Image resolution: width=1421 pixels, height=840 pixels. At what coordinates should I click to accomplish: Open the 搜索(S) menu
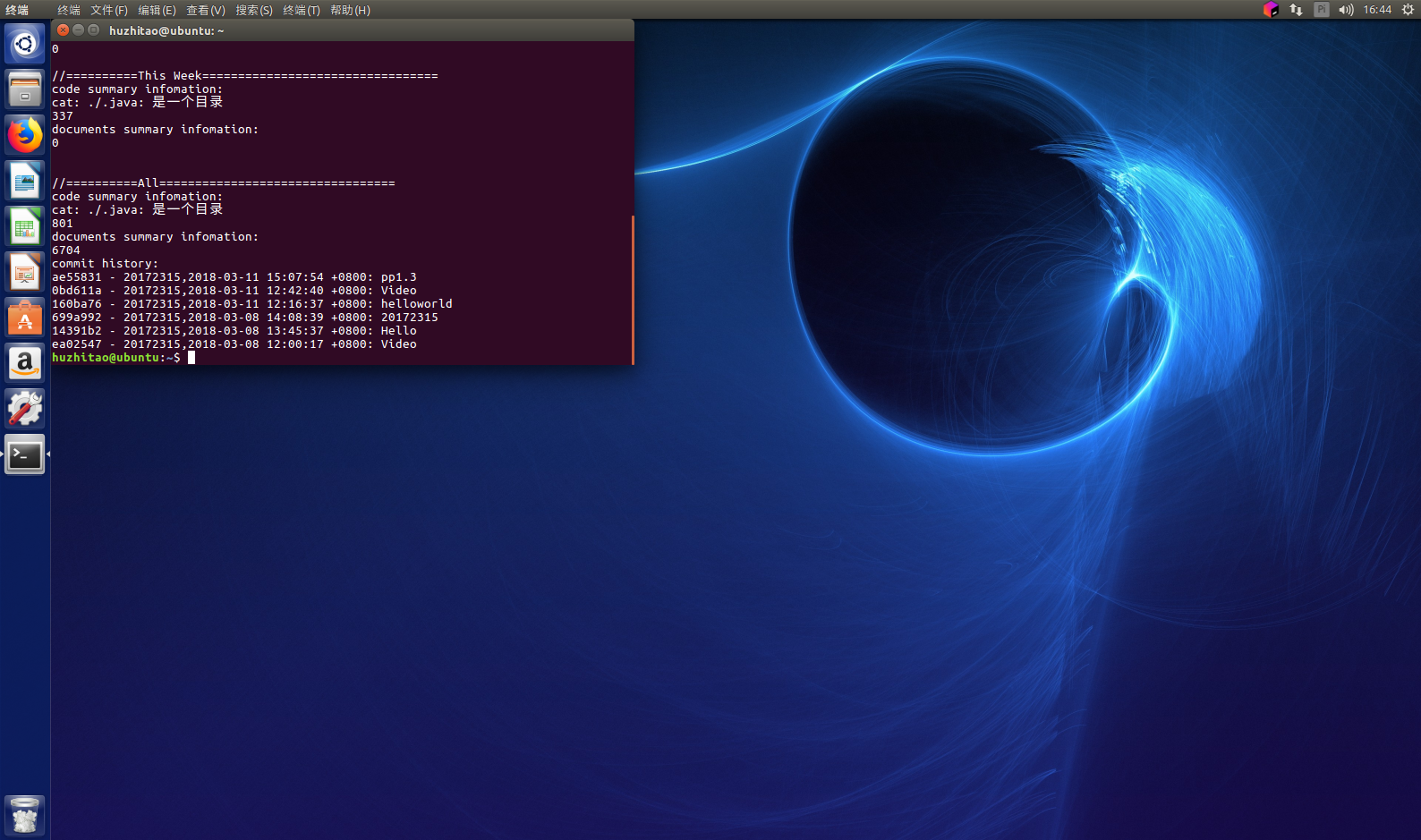(x=254, y=10)
